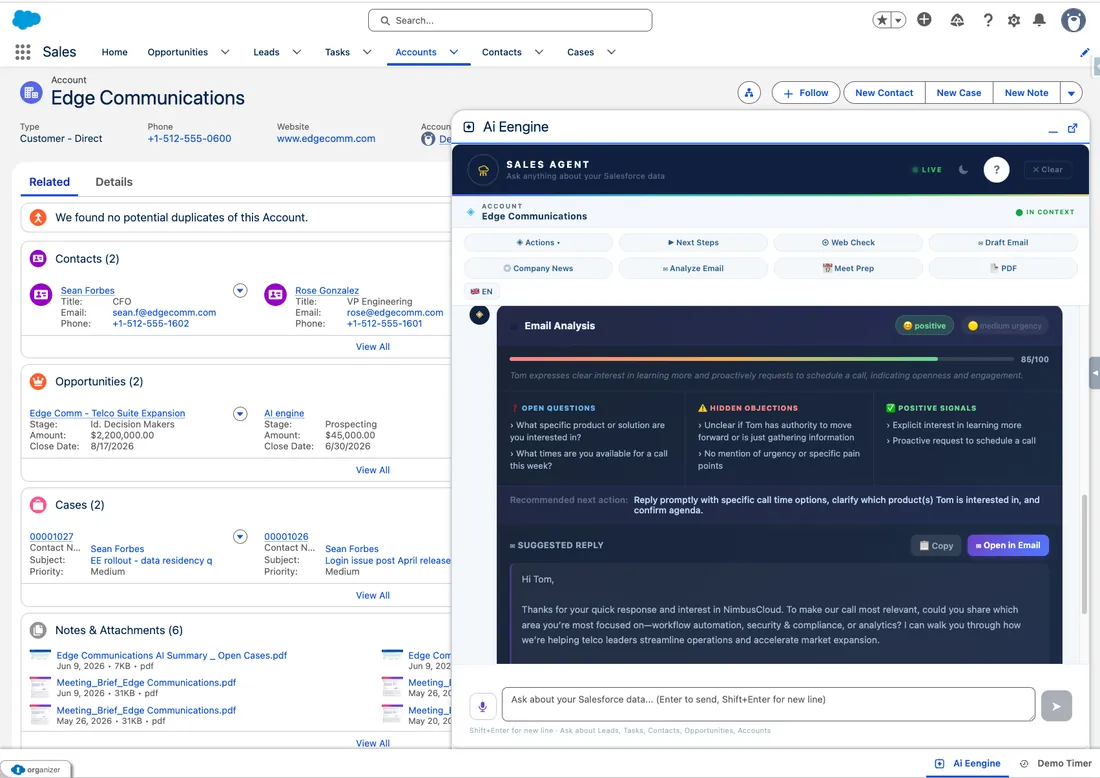
Task: Click the microphone voice input button
Action: (x=483, y=706)
